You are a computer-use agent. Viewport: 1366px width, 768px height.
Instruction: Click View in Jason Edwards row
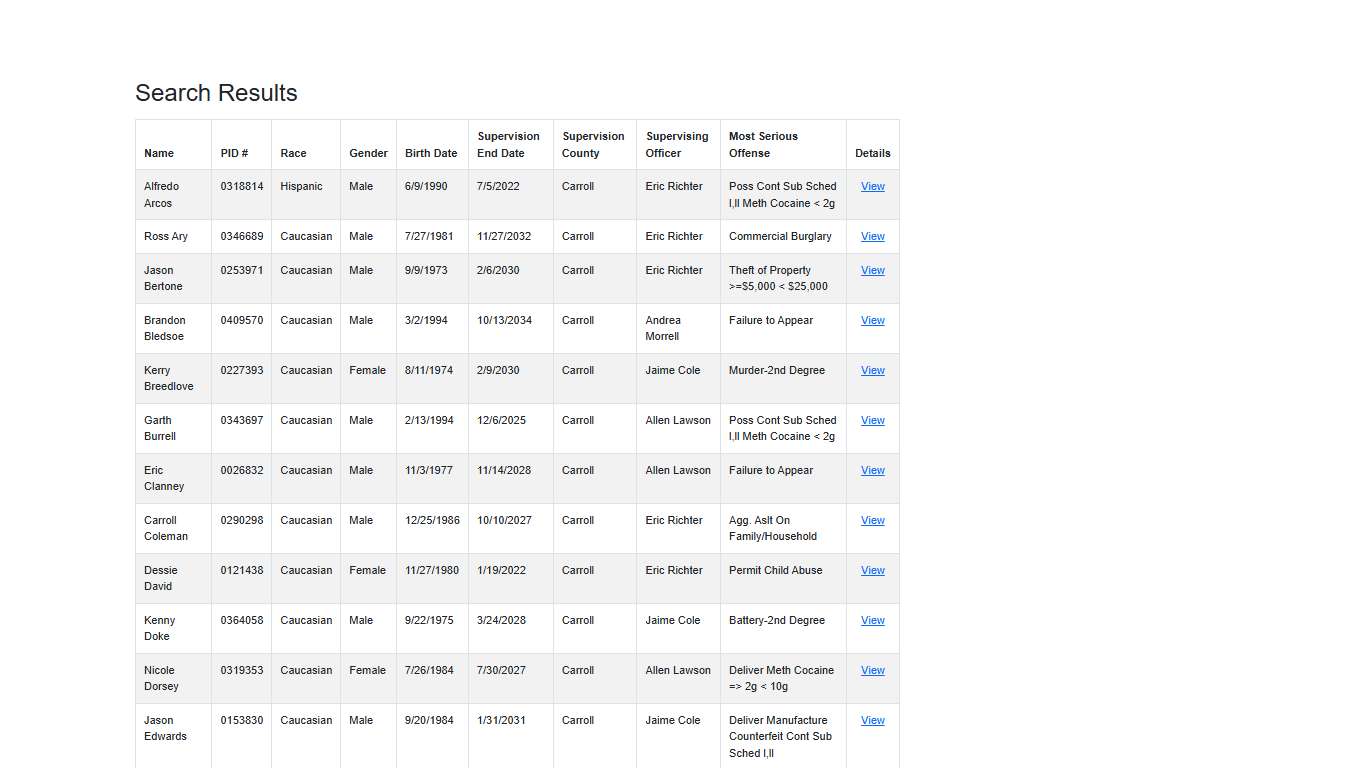click(872, 721)
